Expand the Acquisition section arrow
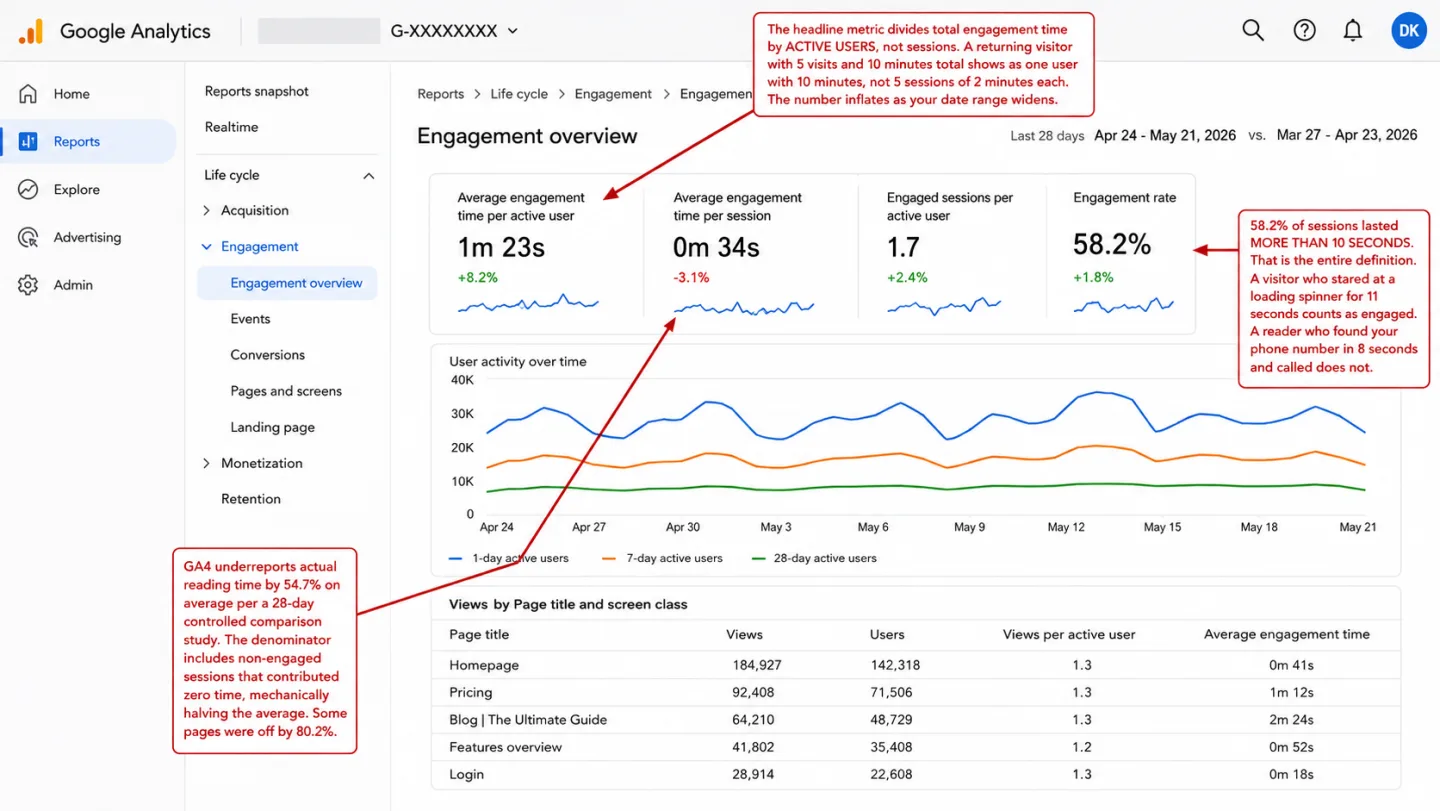1440x811 pixels. pos(207,211)
